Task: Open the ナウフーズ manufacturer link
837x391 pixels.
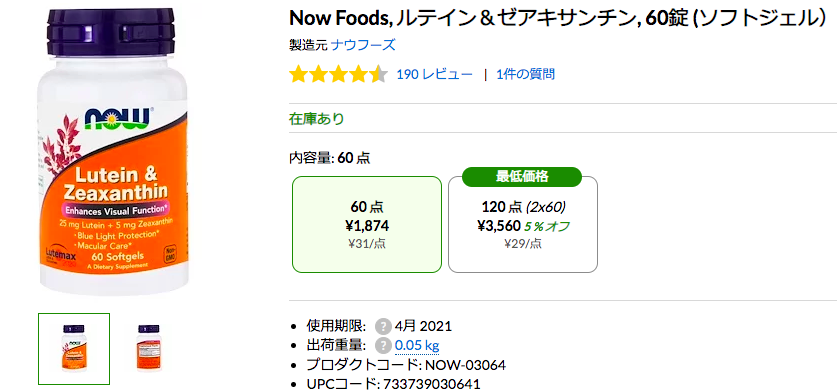Action: [363, 45]
